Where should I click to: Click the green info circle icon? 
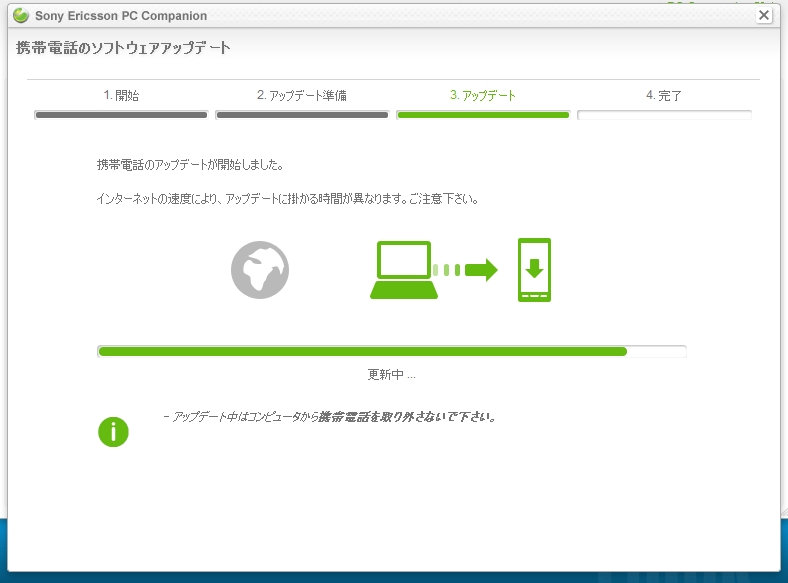(113, 431)
